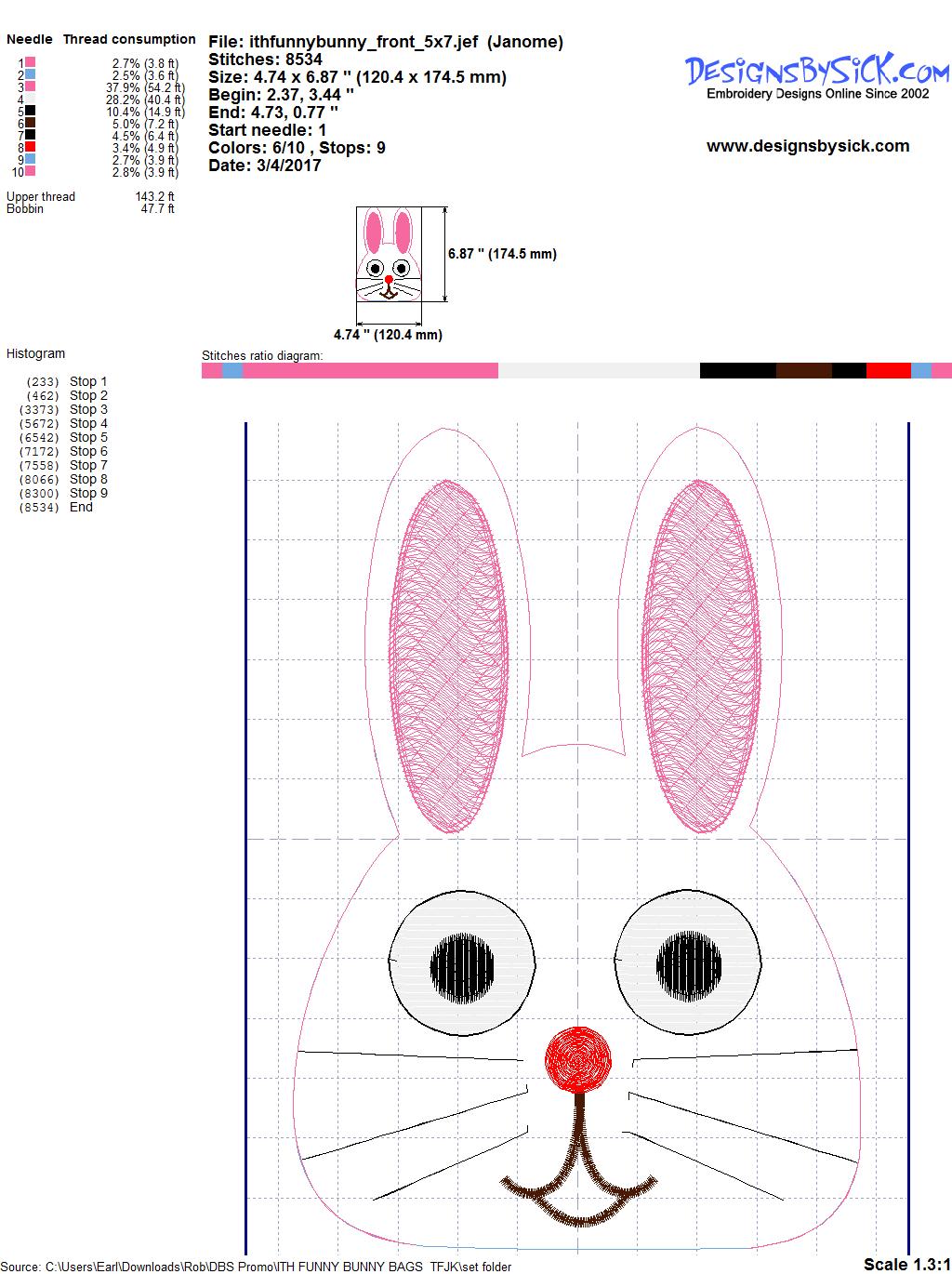Click the DesignsBySick.com logo
The height and width of the screenshot is (1274, 952).
816,70
